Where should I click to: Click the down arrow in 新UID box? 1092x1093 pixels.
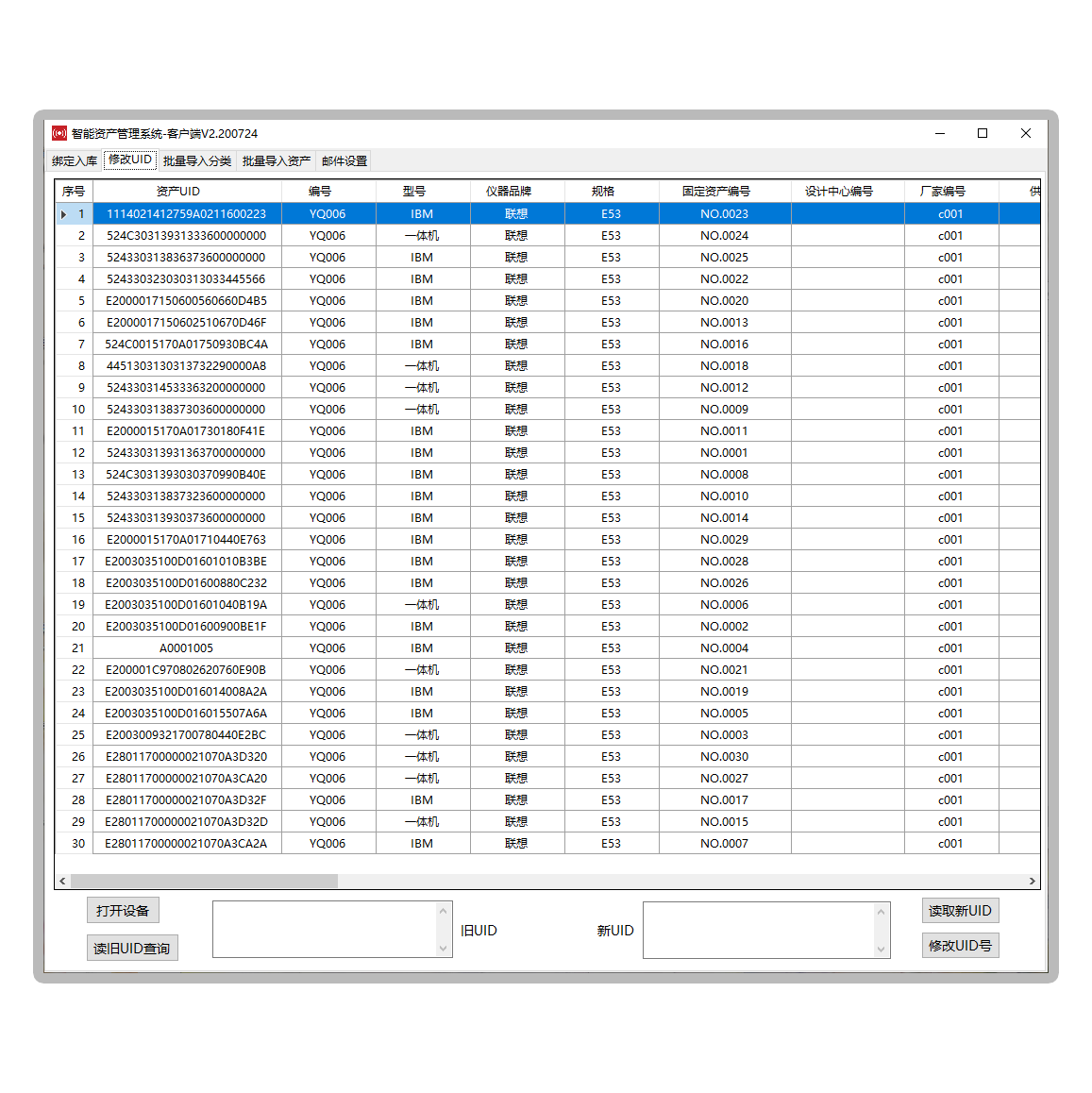point(882,950)
